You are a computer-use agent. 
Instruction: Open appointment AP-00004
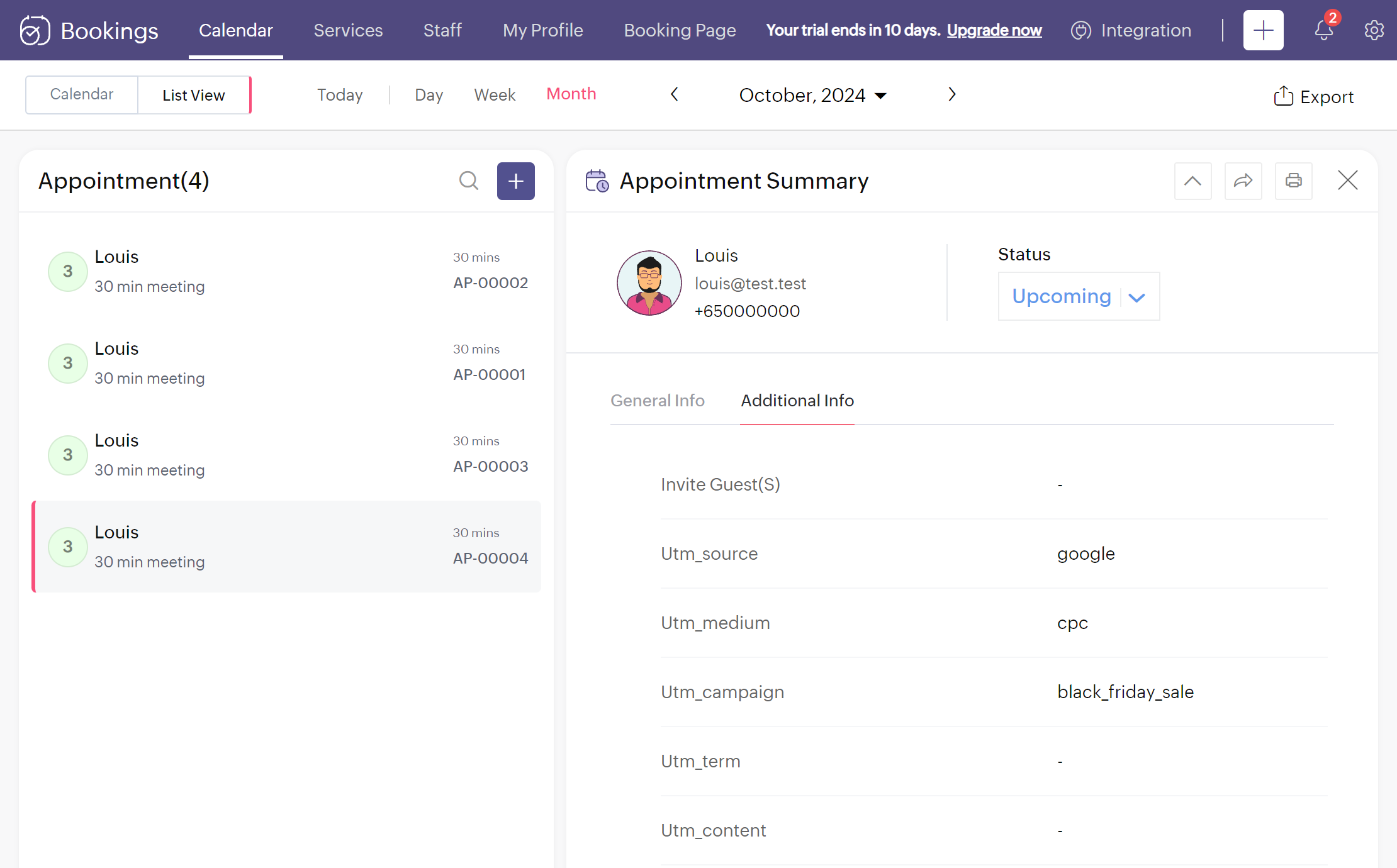[286, 547]
